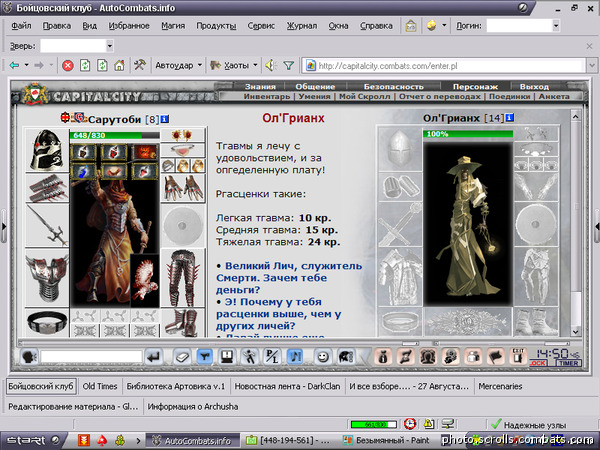
Task: Open the money bag icon
Action: pyautogui.click(x=383, y=357)
